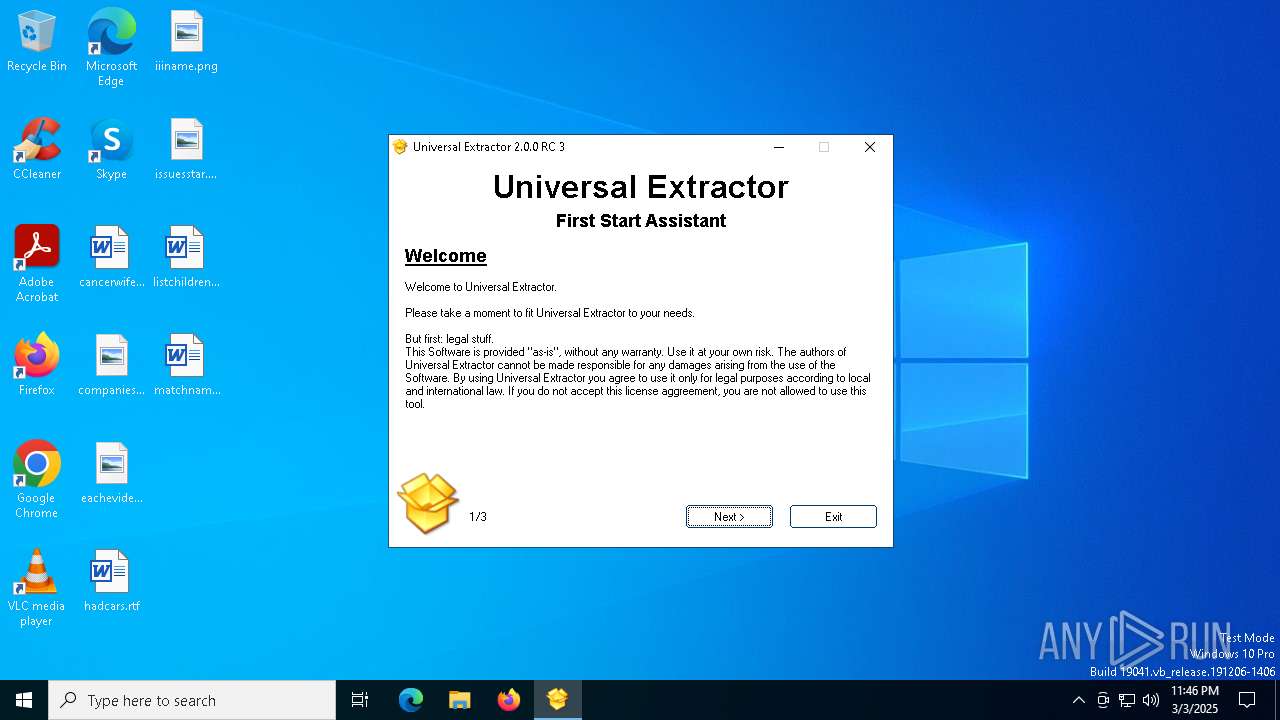Click the Universal Extractor box logo

pyautogui.click(x=428, y=503)
